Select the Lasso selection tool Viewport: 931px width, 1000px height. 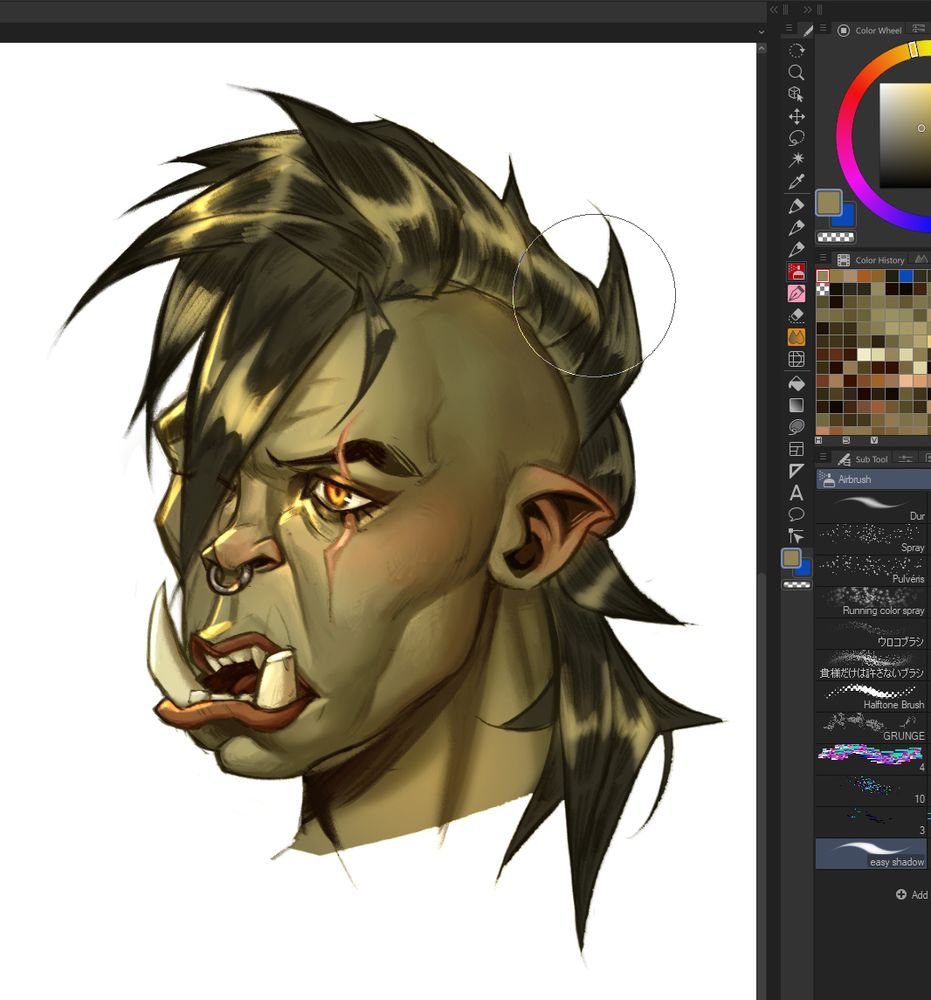[796, 138]
